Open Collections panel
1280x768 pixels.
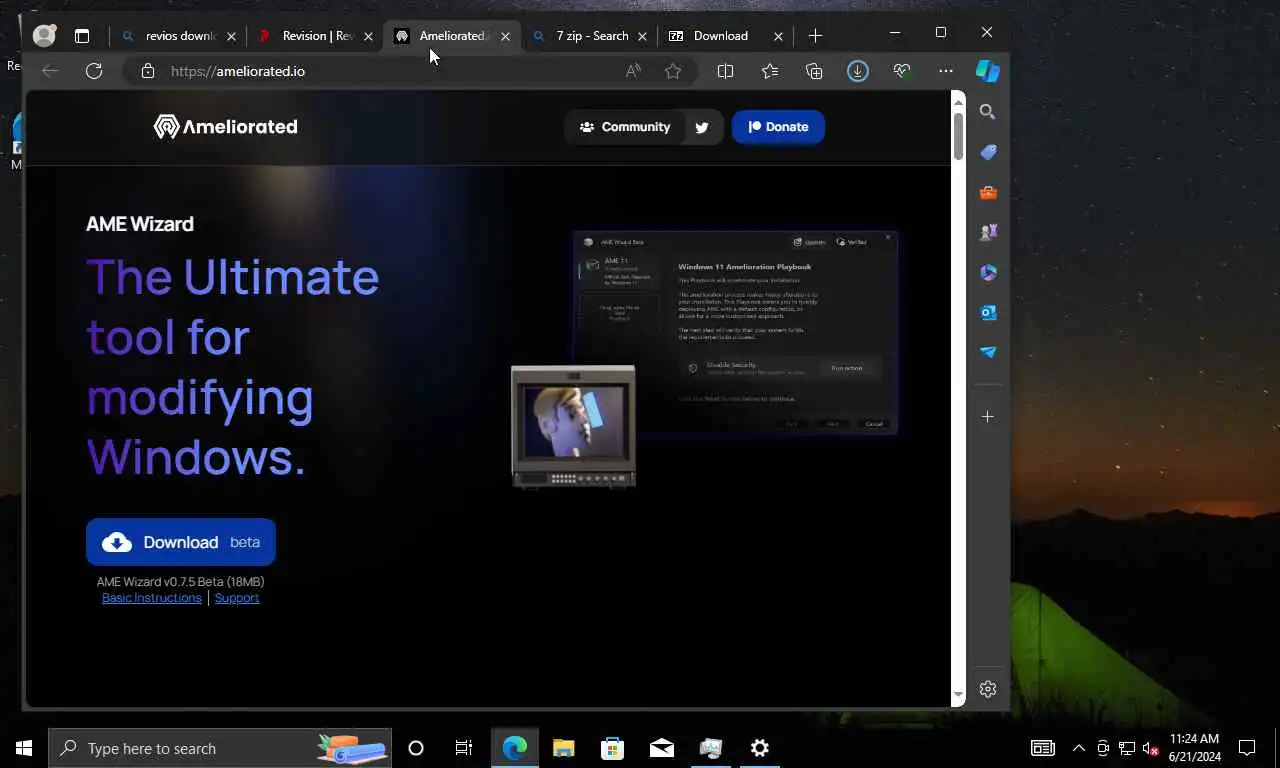[814, 71]
